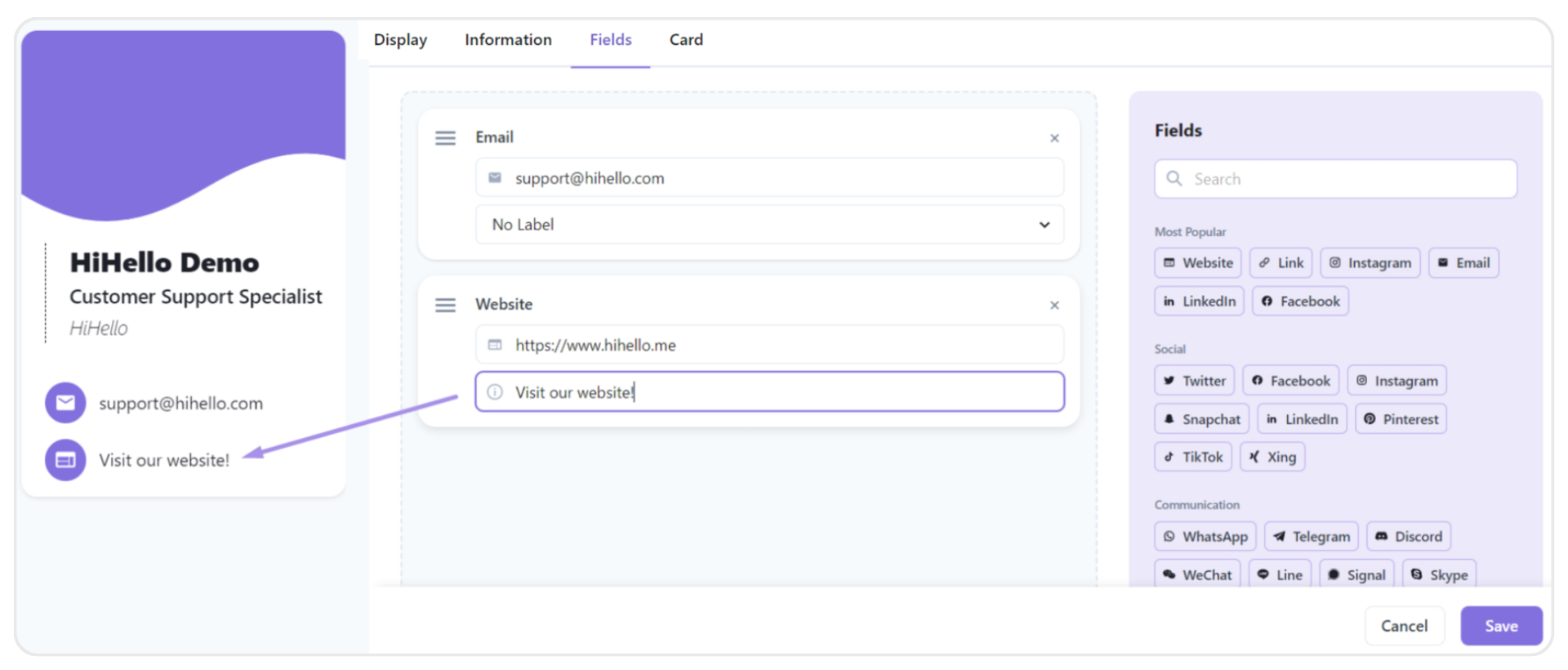
Task: Add the Pinterest field
Action: point(1401,419)
